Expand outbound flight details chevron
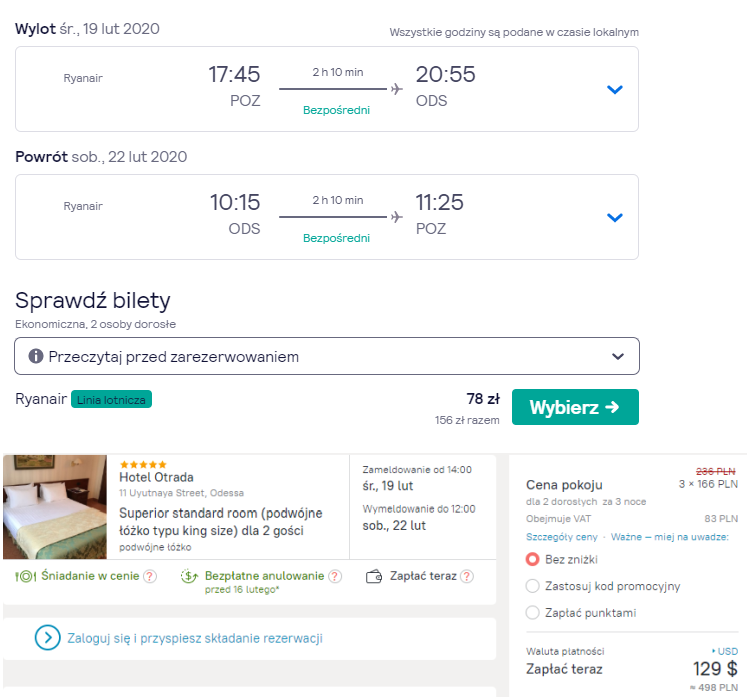This screenshot has height=698, width=747. [x=615, y=90]
